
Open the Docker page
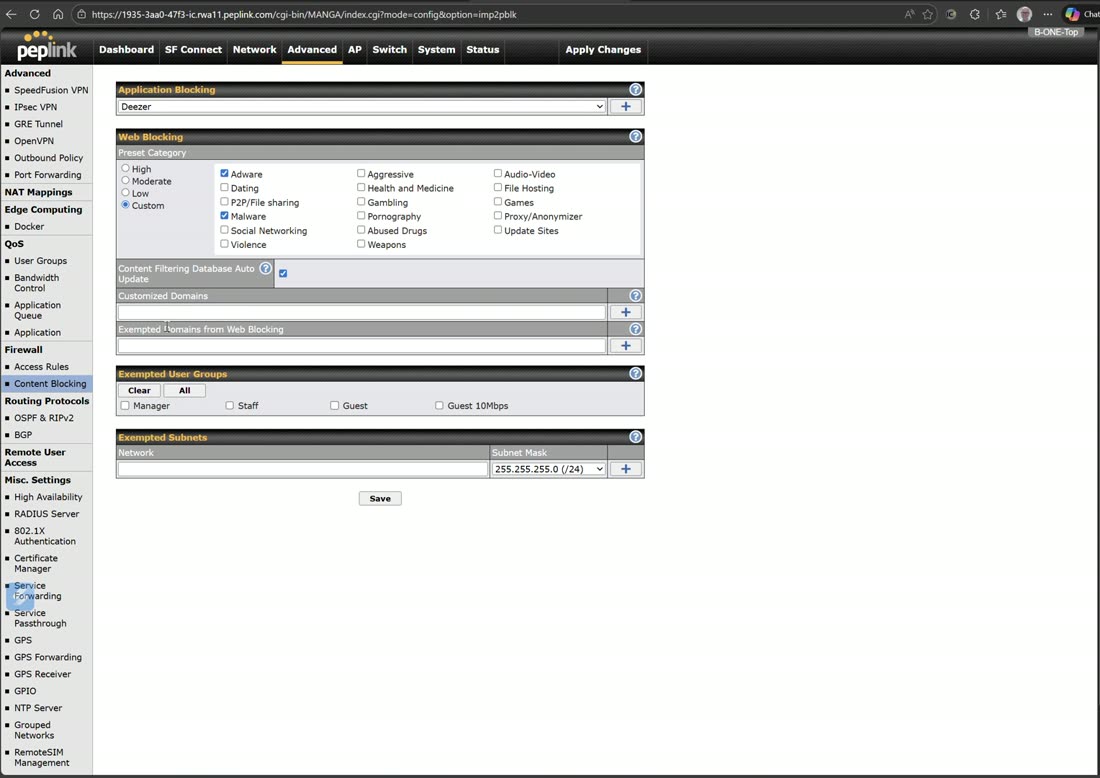point(29,227)
